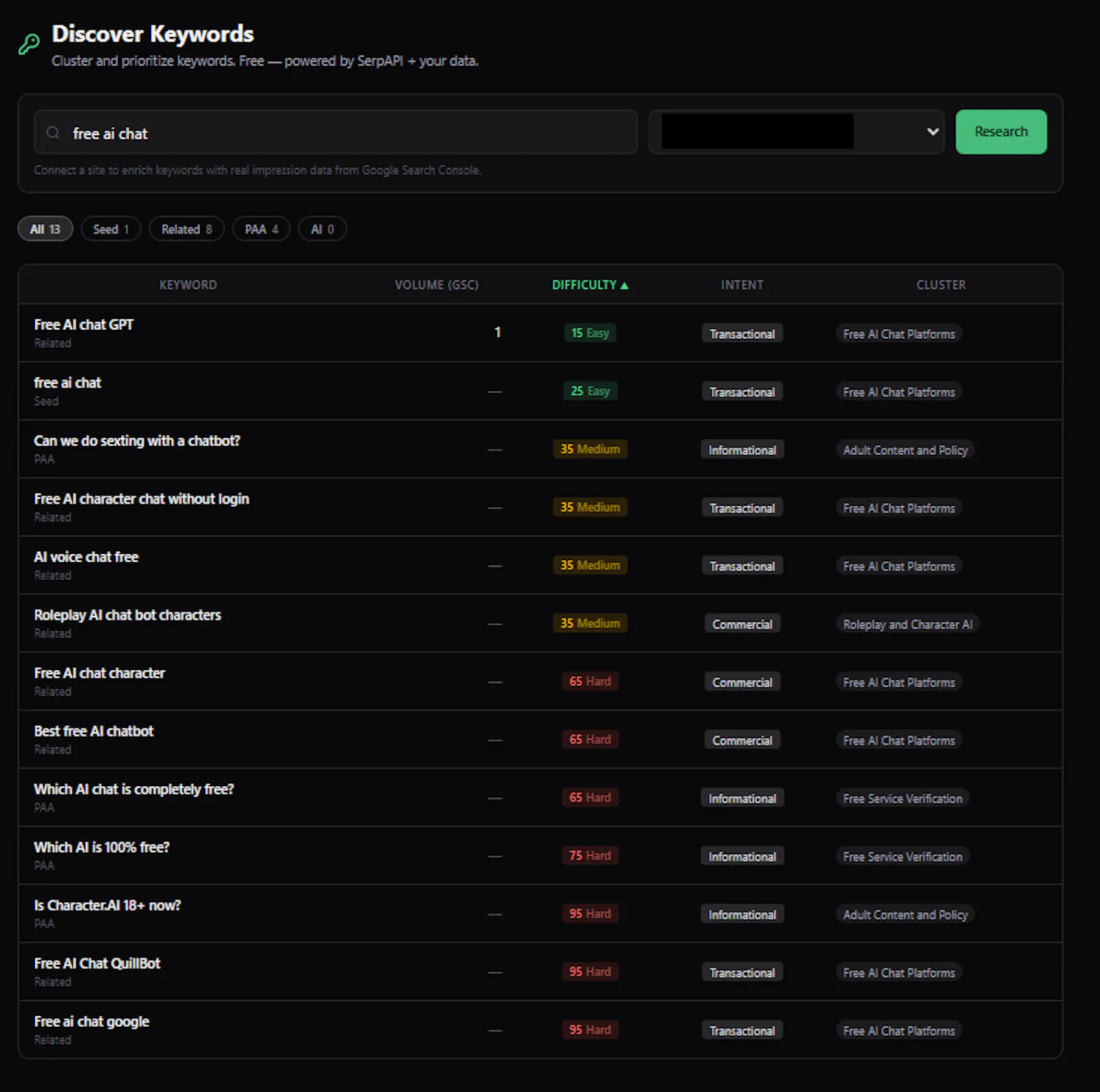Focus the 'free ai chat' search field

[x=335, y=133]
